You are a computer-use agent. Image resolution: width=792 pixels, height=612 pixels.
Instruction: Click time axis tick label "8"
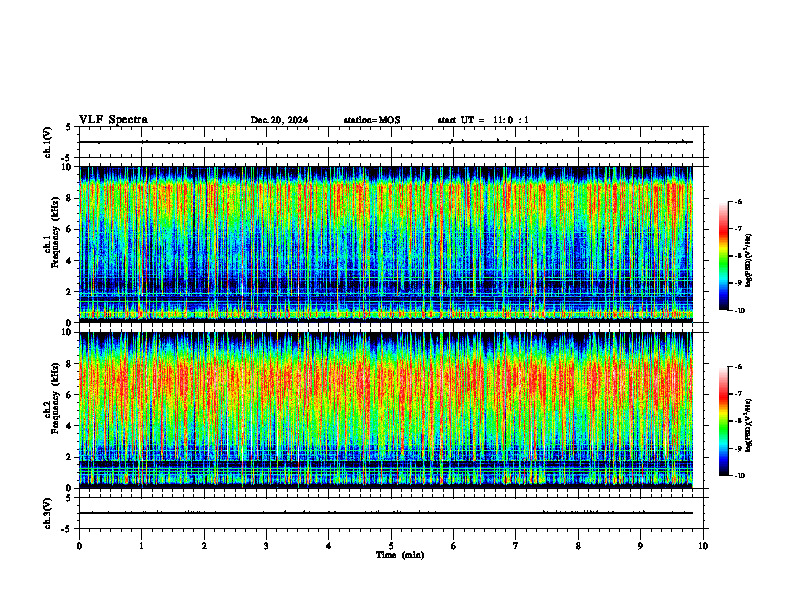(578, 546)
